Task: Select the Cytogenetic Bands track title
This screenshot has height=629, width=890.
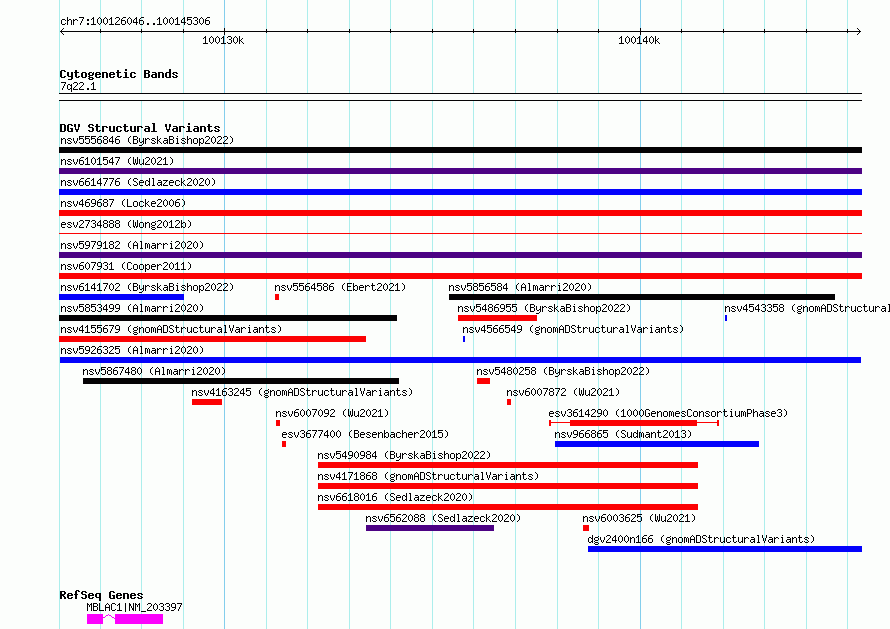Action: [x=119, y=74]
